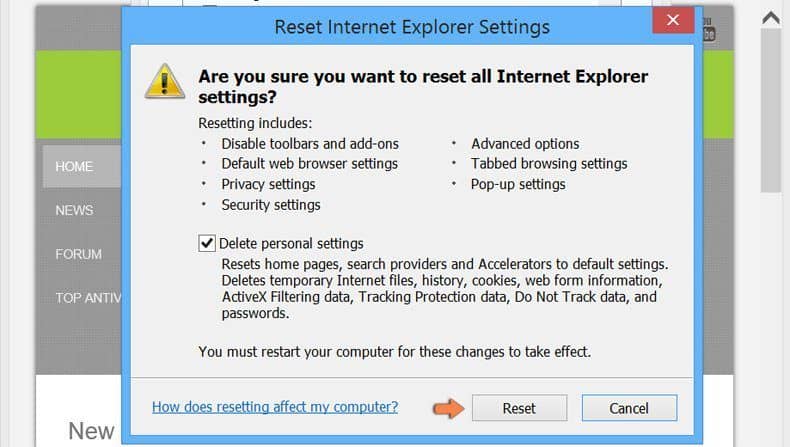Click the 'New' heading on the webpage
790x447 pixels.
(x=92, y=431)
